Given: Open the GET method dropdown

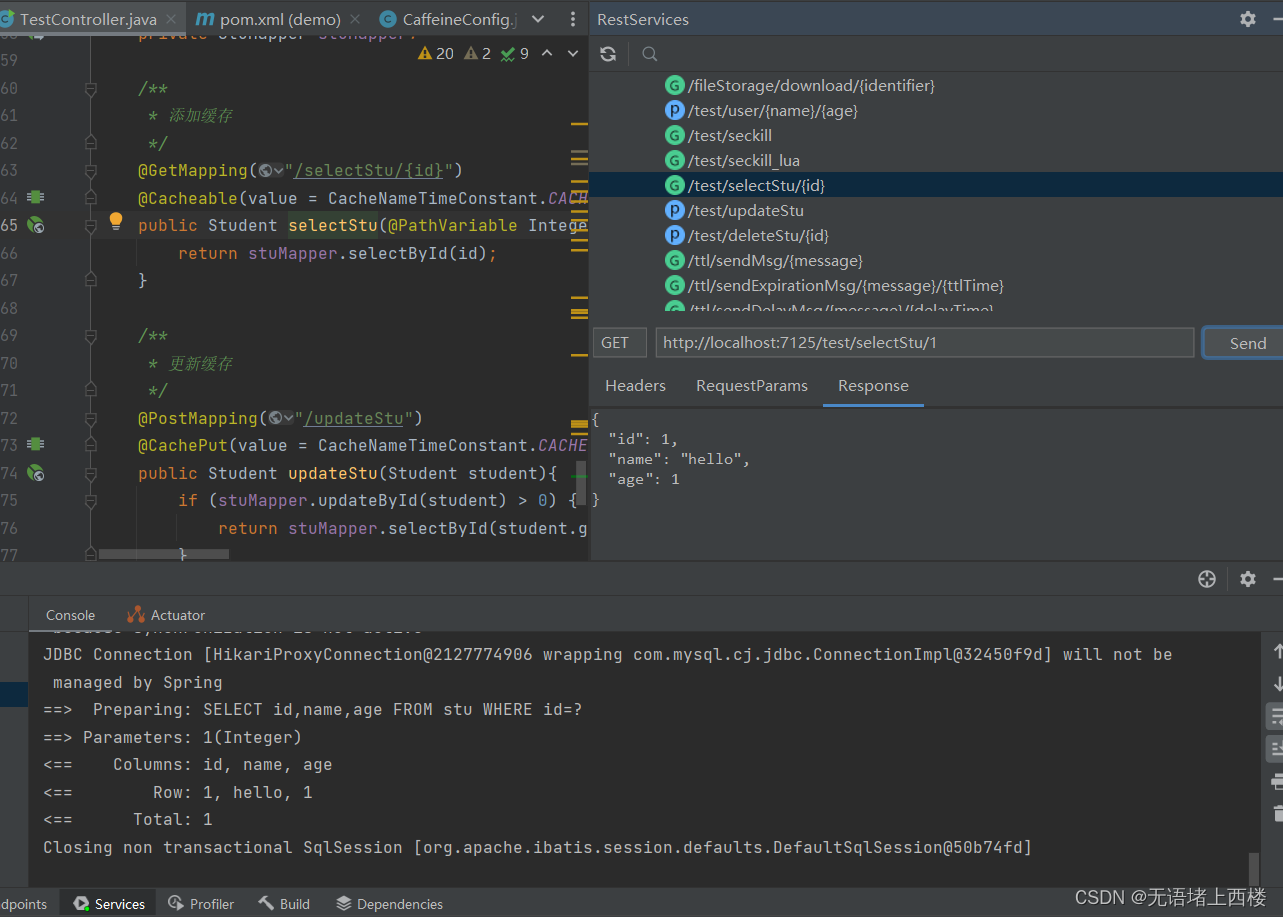Looking at the screenshot, I should click(x=619, y=342).
